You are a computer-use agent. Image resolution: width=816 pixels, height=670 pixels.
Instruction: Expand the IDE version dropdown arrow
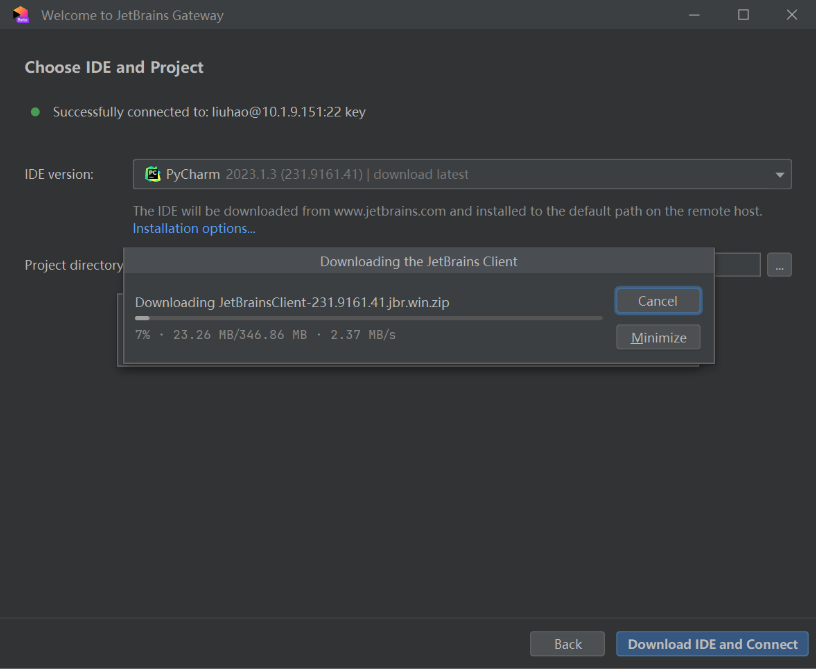(x=780, y=175)
